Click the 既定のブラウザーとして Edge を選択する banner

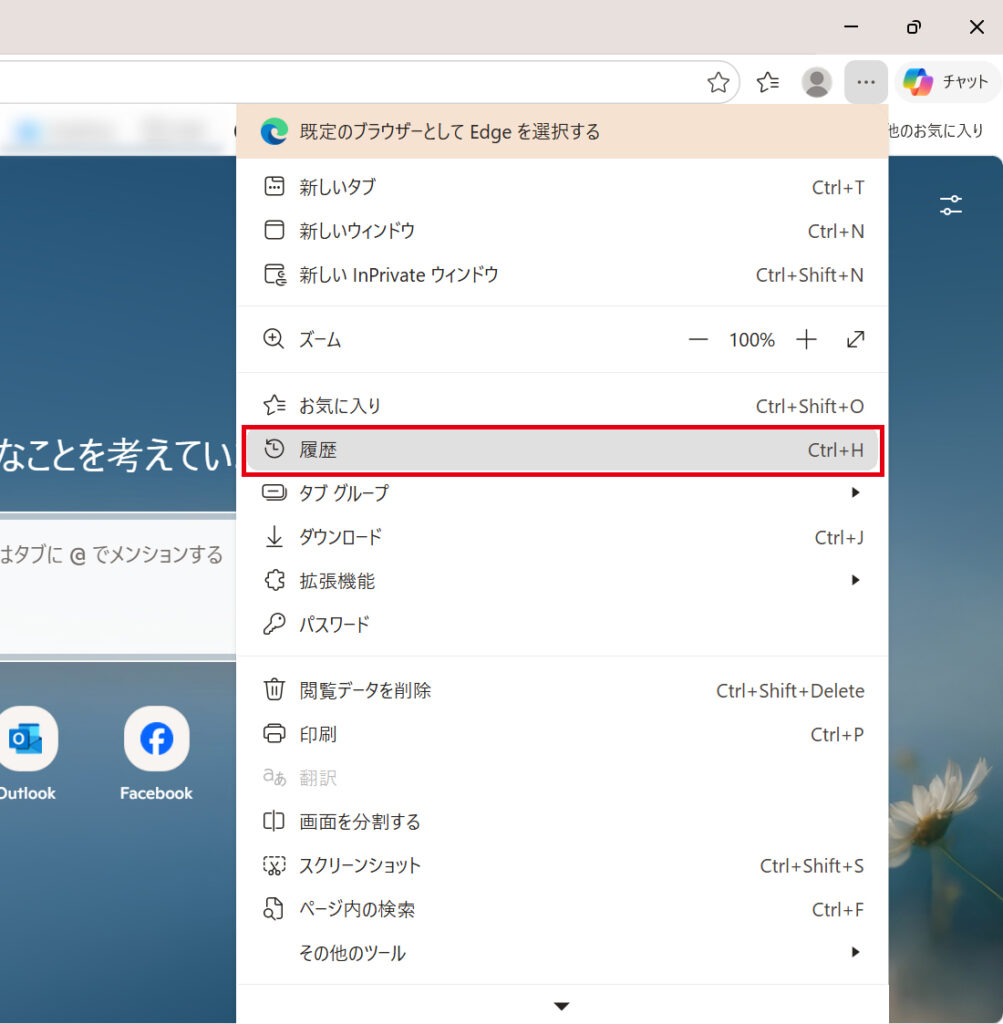[x=562, y=132]
